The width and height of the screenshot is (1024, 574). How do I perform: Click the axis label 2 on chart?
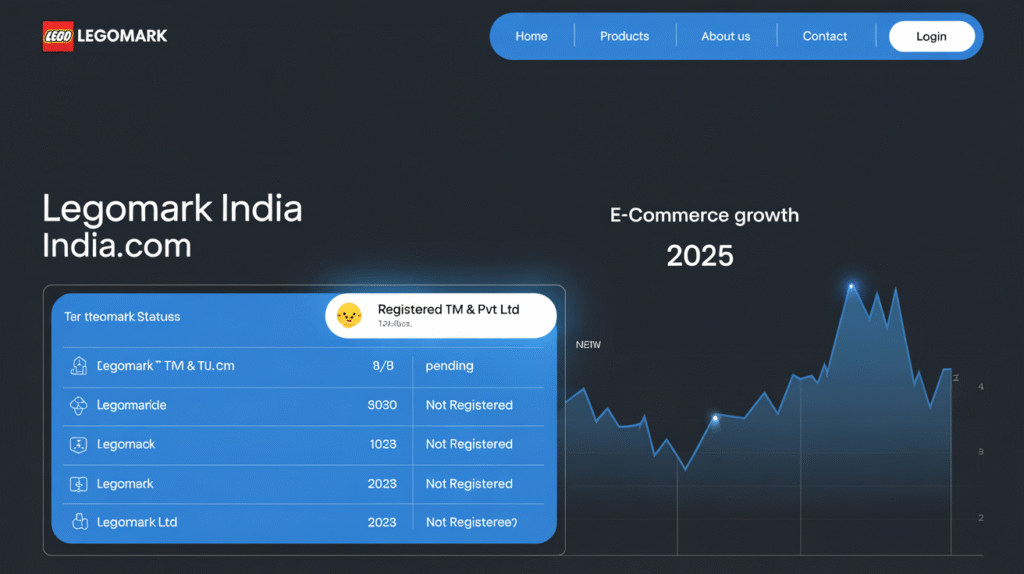981,518
